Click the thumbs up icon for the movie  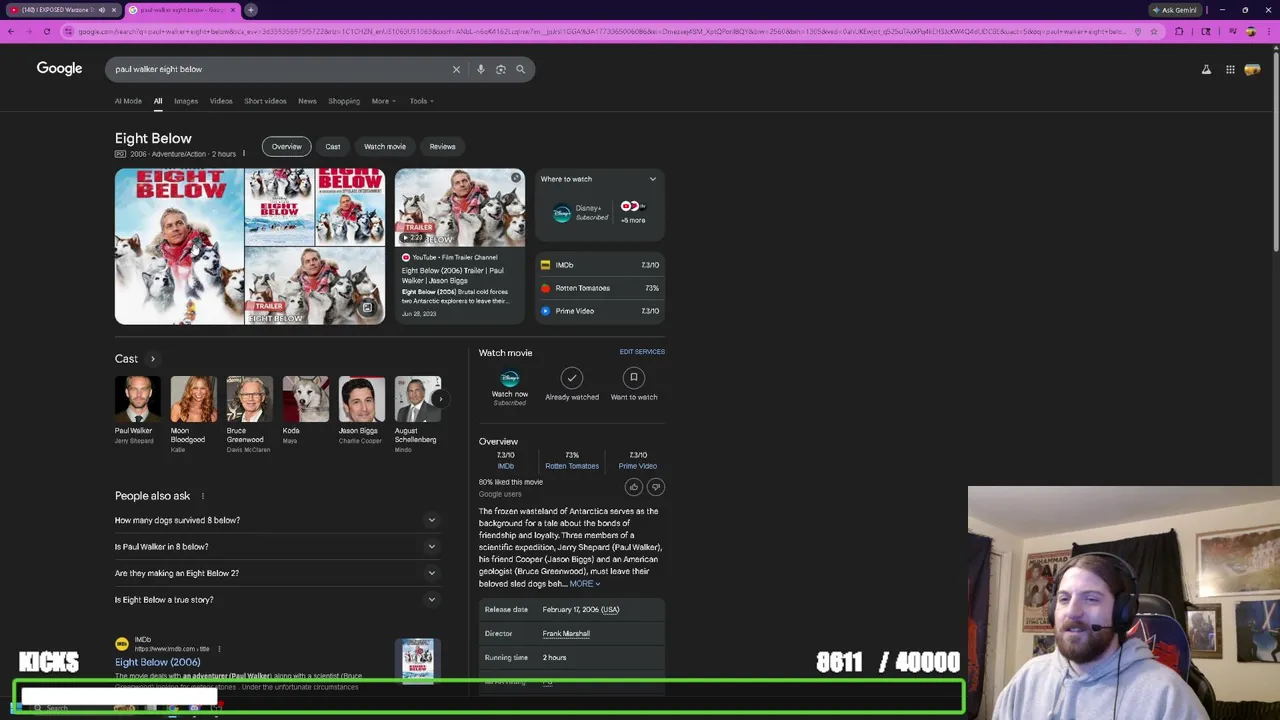634,487
